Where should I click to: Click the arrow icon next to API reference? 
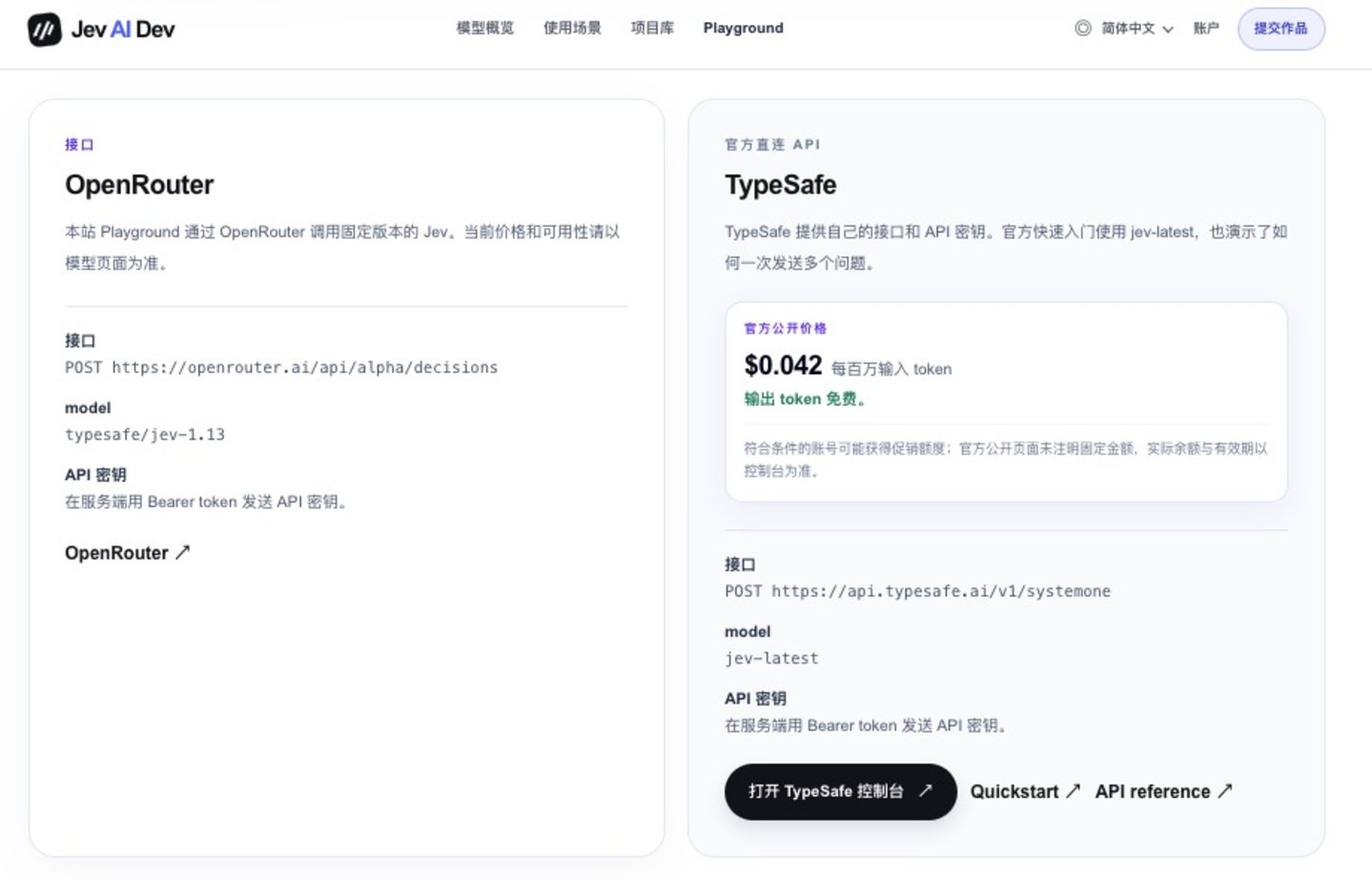click(x=1225, y=790)
